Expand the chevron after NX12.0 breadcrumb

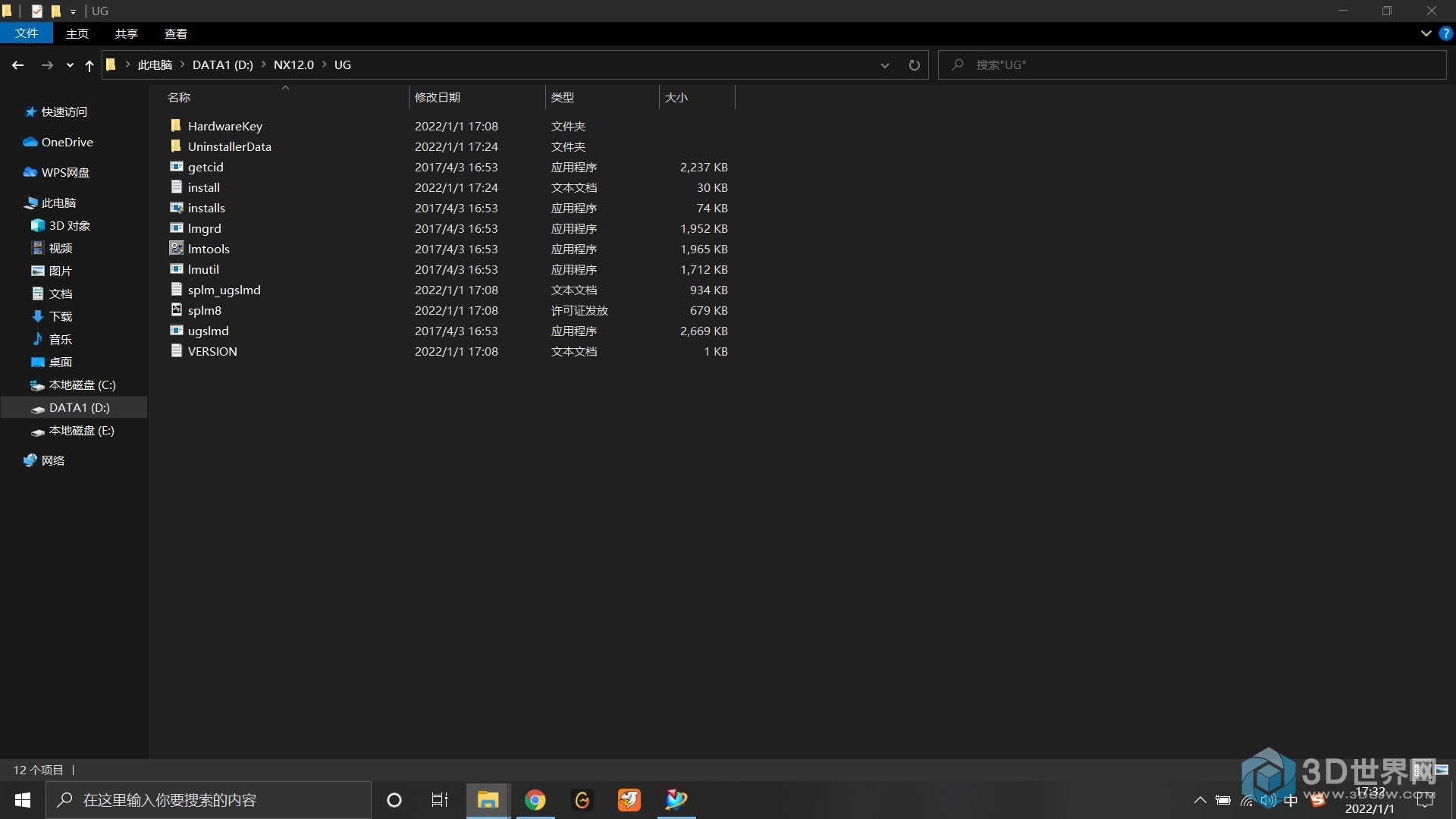(325, 65)
